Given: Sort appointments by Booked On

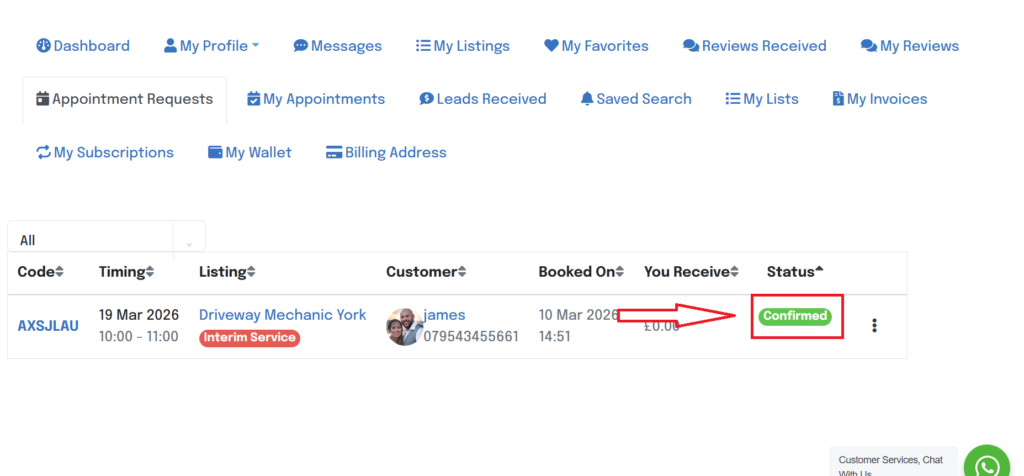Looking at the screenshot, I should [x=581, y=271].
